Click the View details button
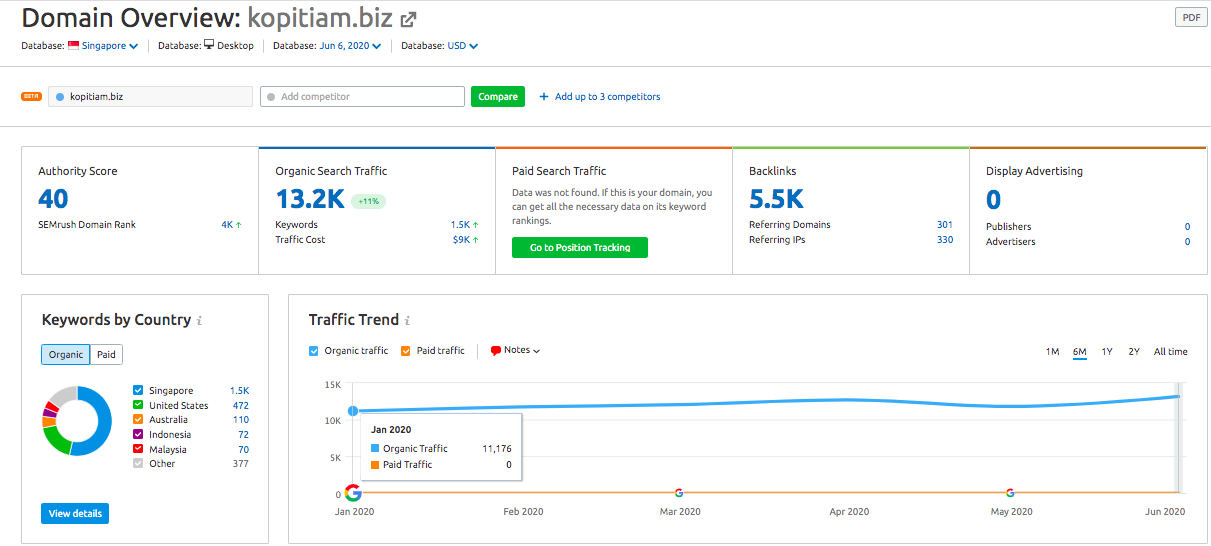Screen dimensions: 1211x546 [x=75, y=513]
